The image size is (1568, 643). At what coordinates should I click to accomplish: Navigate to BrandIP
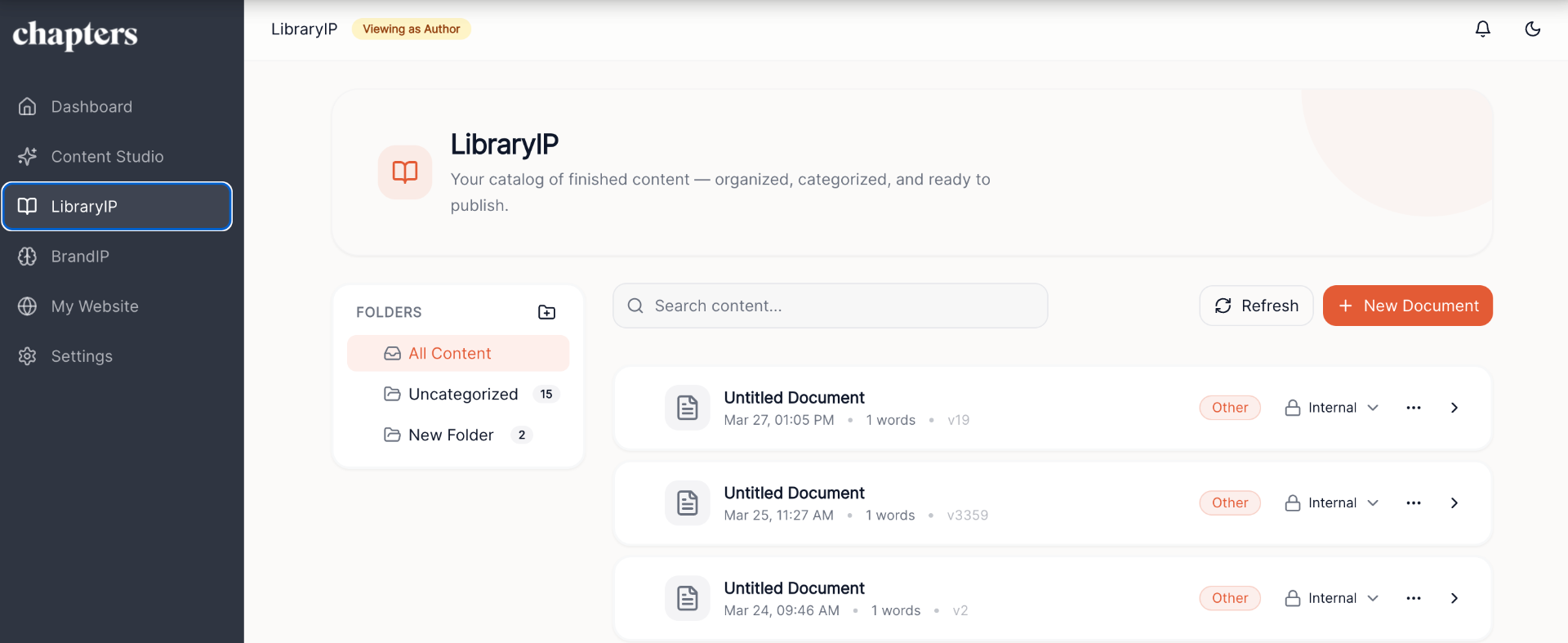pyautogui.click(x=117, y=256)
